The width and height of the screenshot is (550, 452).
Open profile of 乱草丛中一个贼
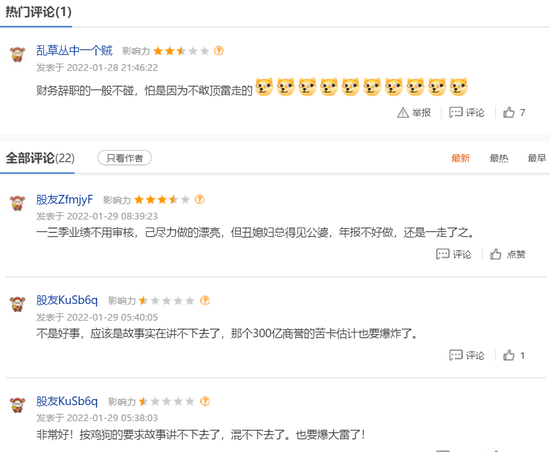point(74,50)
